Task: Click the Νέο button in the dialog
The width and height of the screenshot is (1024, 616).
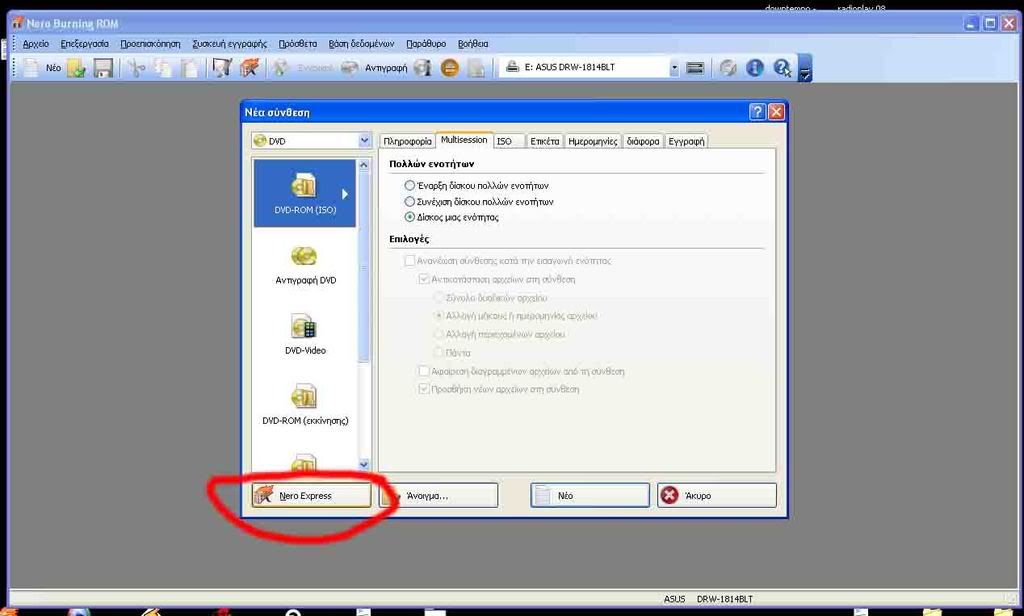Action: pos(590,495)
